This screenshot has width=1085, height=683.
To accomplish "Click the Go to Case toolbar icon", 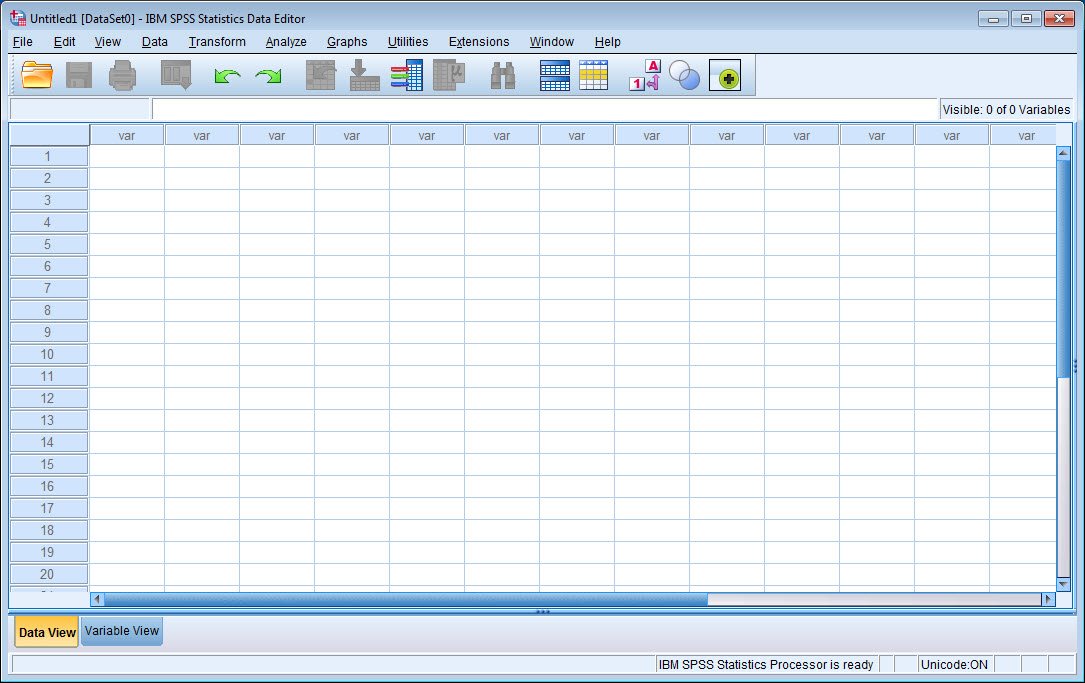I will click(321, 75).
